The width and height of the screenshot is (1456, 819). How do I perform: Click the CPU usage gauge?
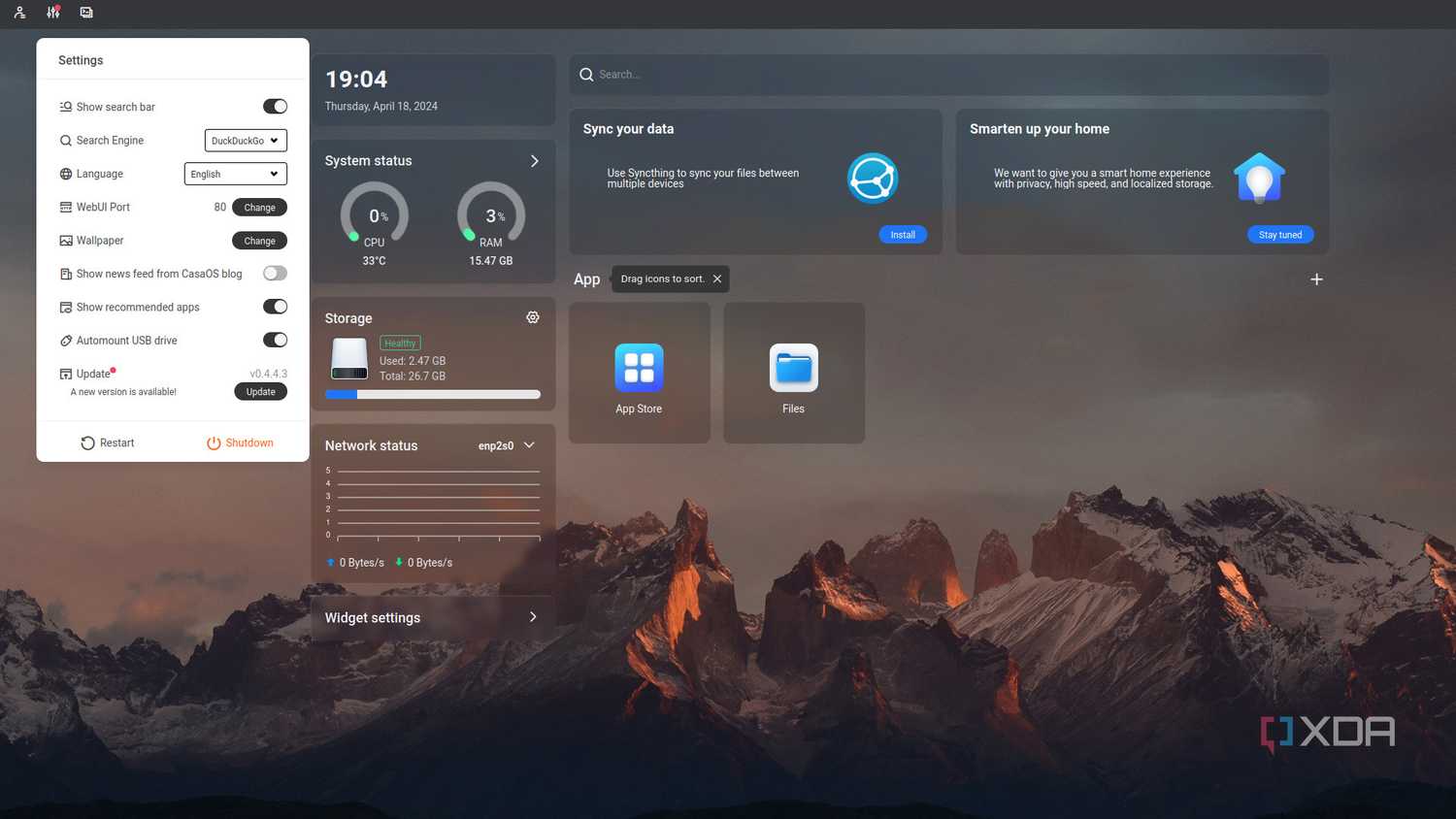click(x=375, y=213)
